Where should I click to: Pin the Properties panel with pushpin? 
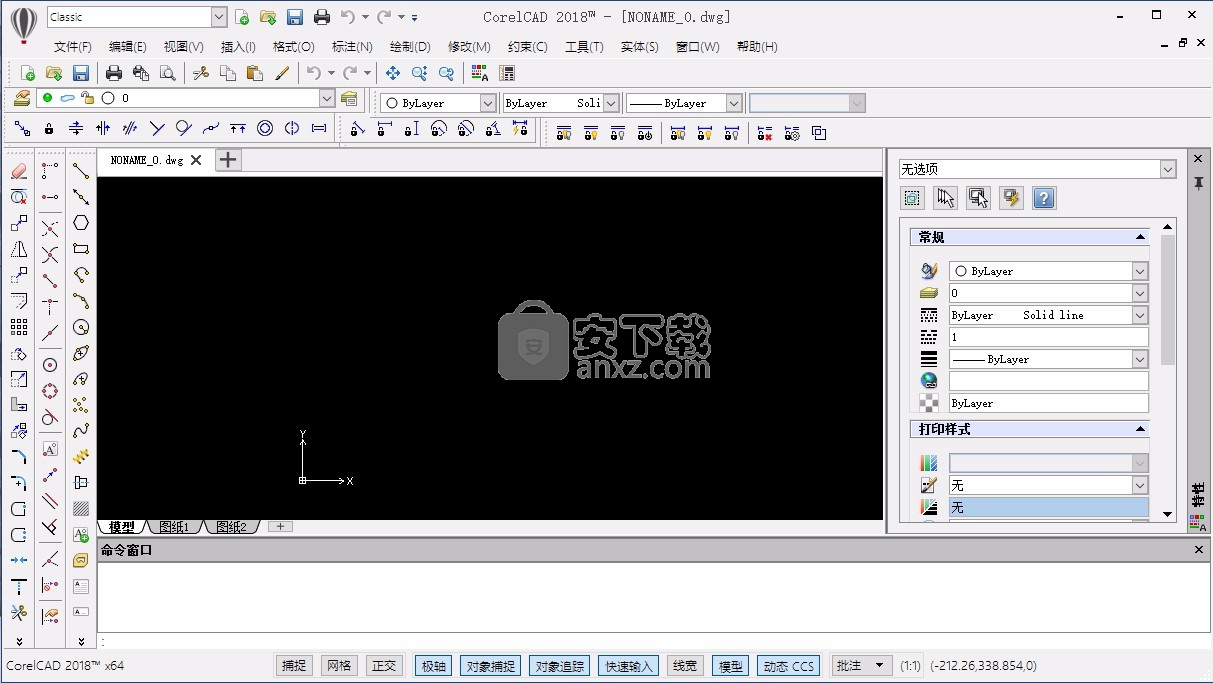pos(1198,183)
